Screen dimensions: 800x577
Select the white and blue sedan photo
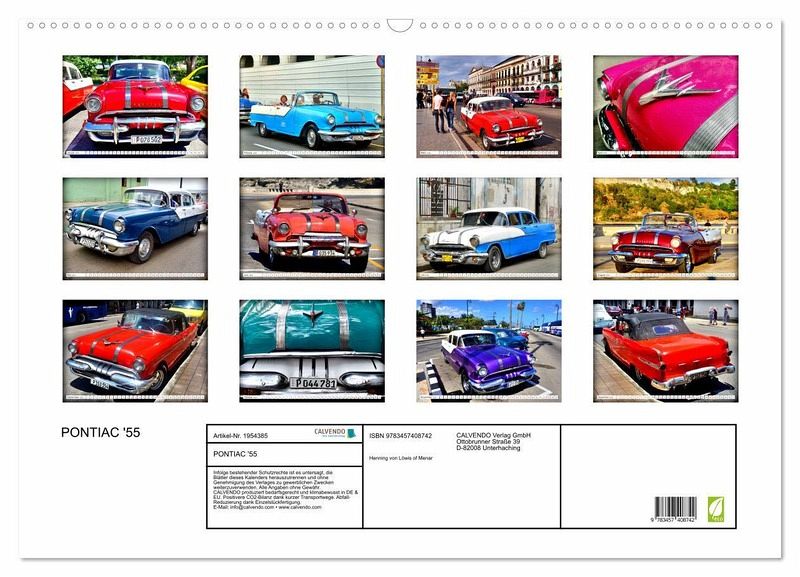pyautogui.click(x=489, y=229)
